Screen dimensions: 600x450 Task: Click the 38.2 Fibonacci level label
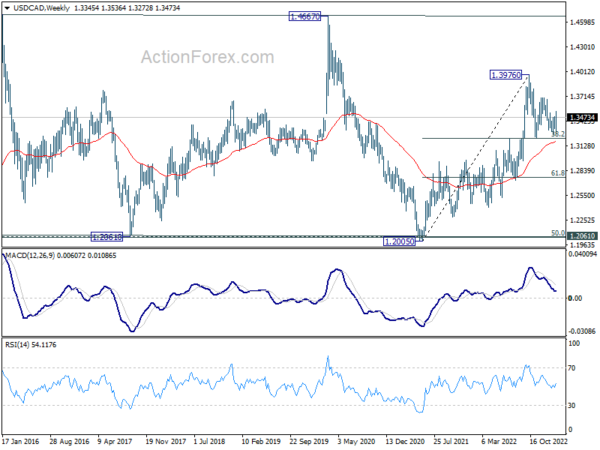tap(558, 134)
